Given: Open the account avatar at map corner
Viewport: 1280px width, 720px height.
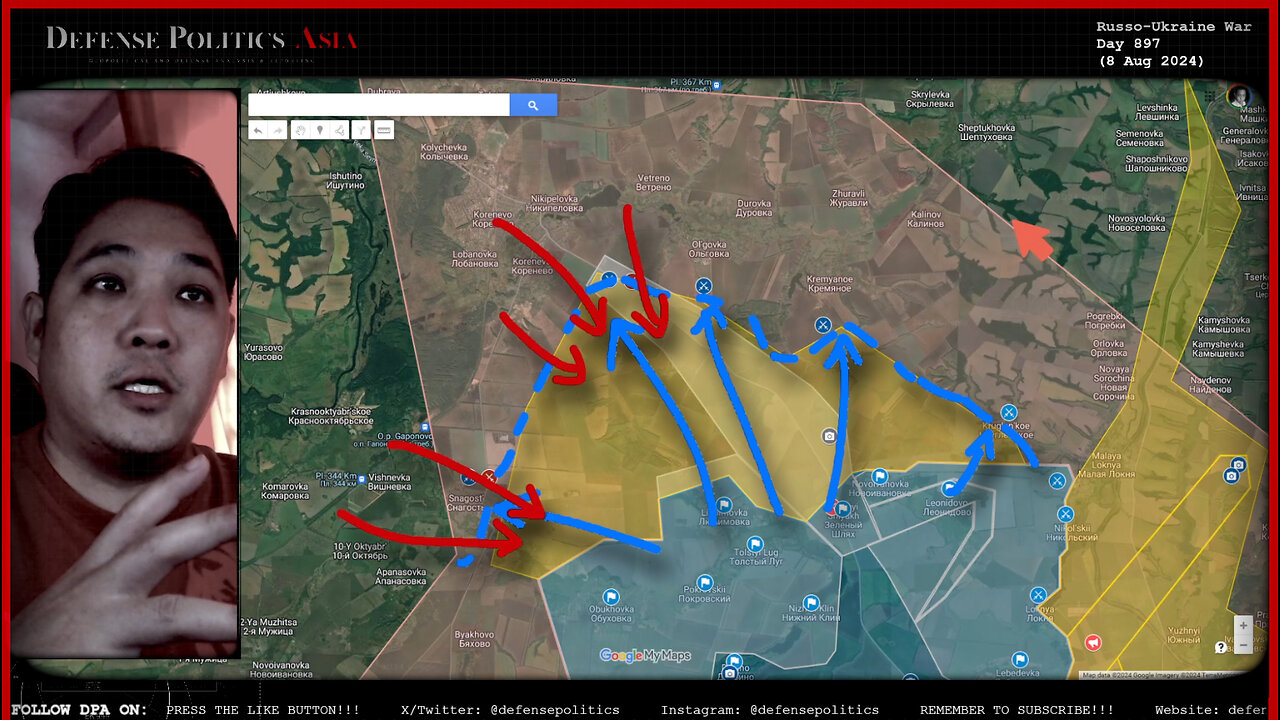Looking at the screenshot, I should (x=1239, y=97).
